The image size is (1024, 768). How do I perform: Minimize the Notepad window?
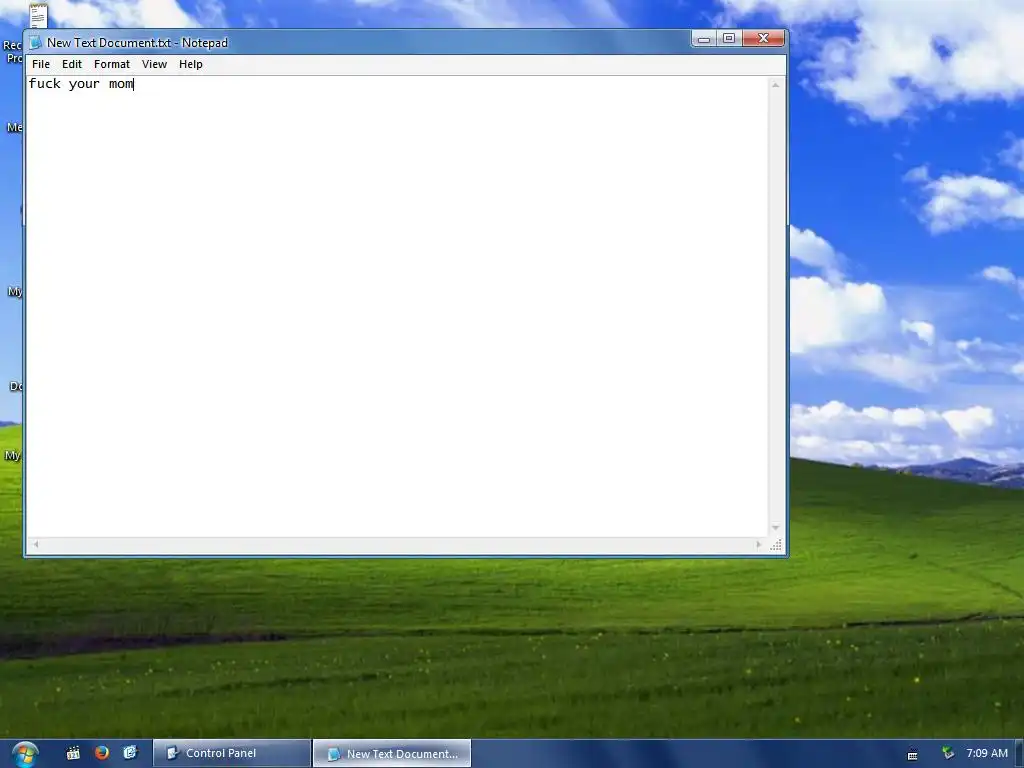pyautogui.click(x=703, y=39)
